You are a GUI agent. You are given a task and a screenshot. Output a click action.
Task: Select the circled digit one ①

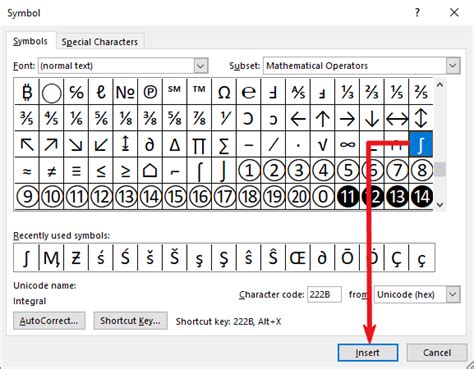pyautogui.click(x=248, y=171)
